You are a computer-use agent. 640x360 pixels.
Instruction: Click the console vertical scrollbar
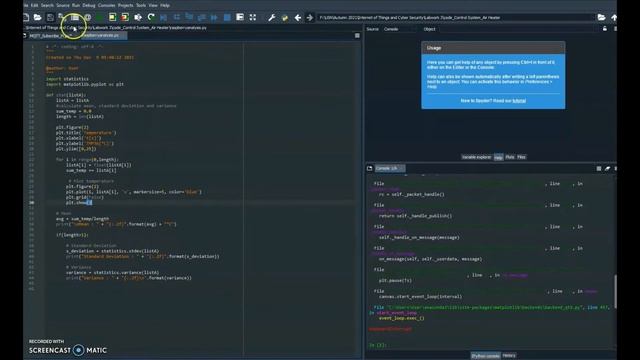pyautogui.click(x=615, y=291)
